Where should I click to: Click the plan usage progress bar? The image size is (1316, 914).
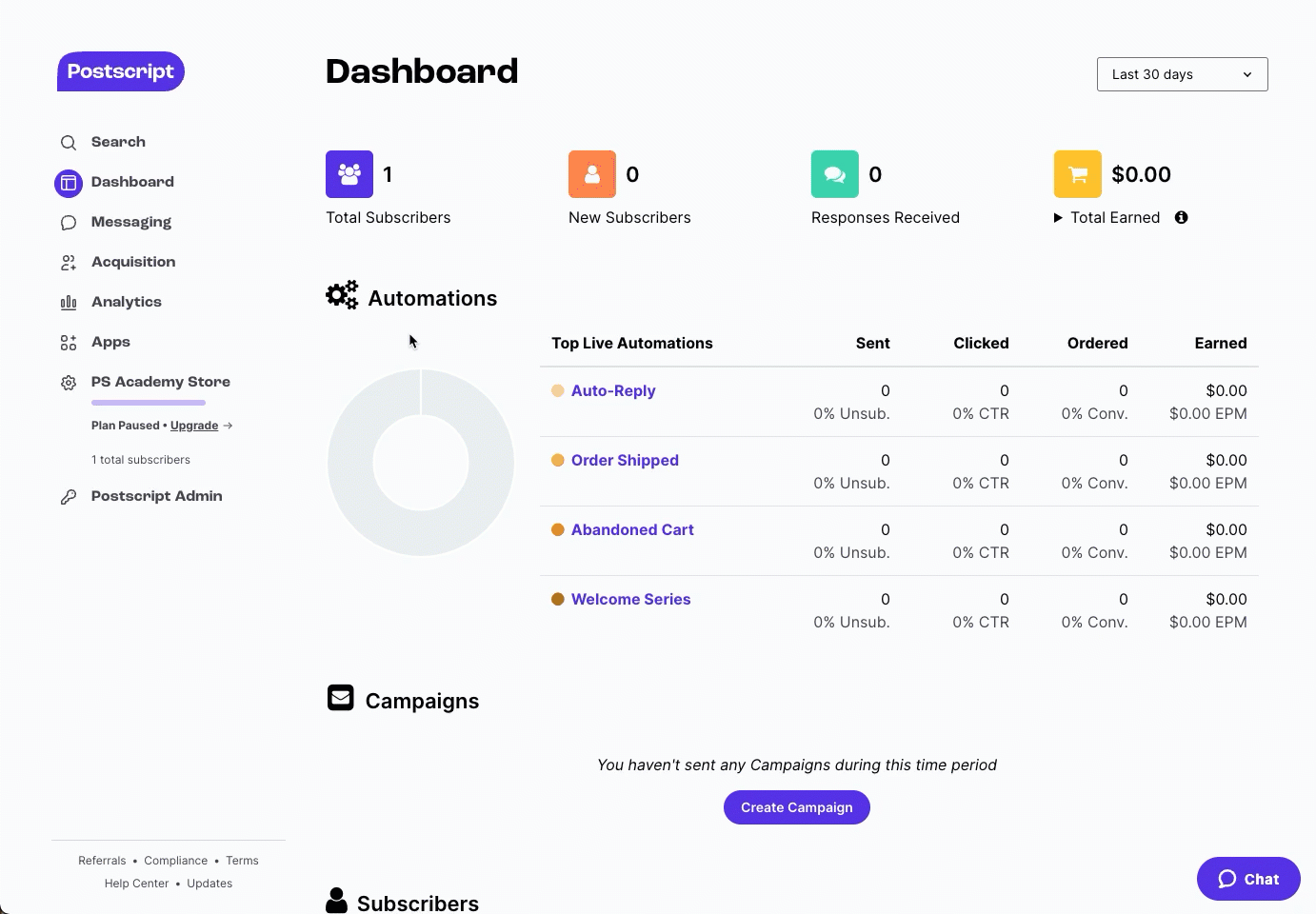tap(149, 403)
